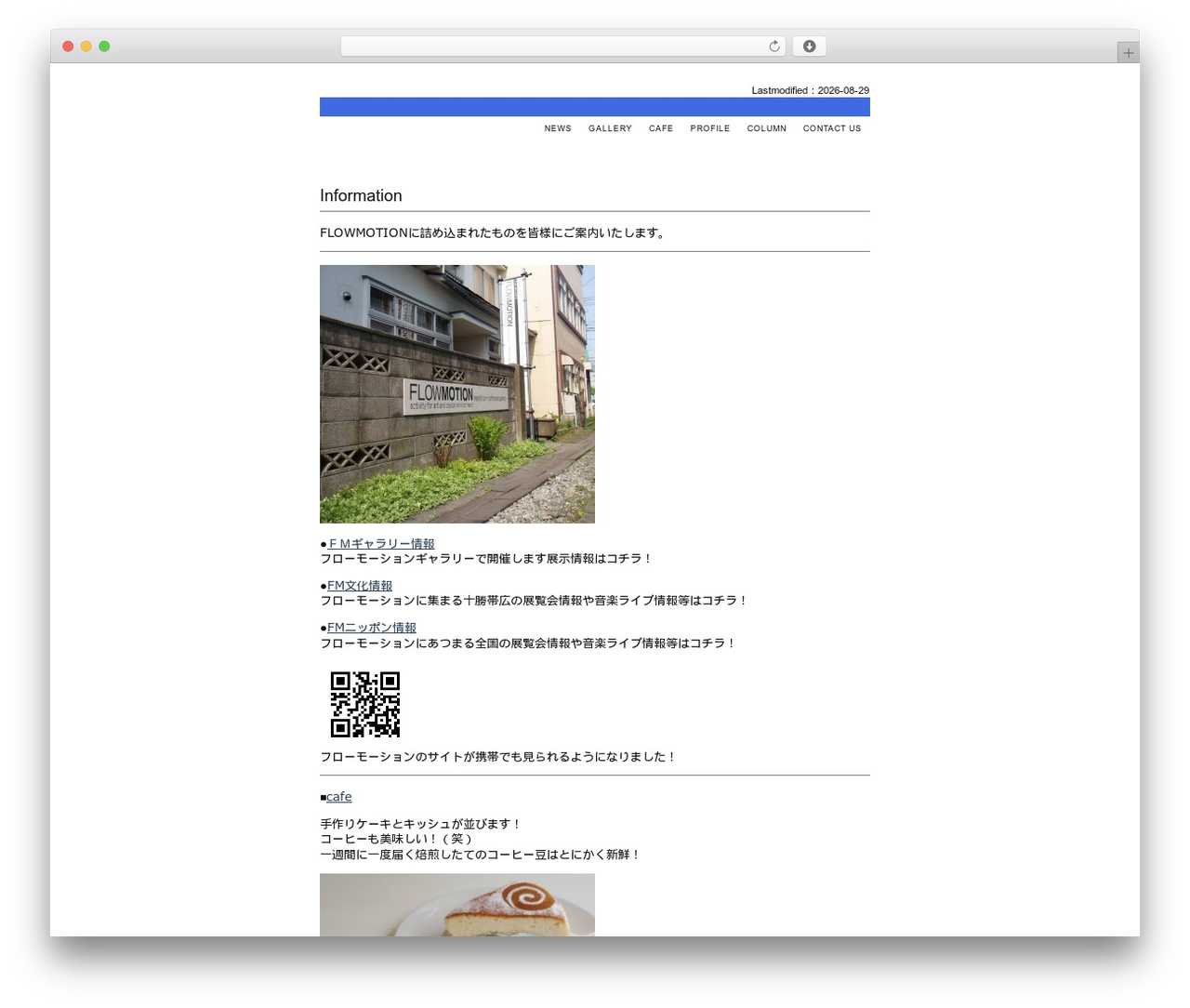Screen dimensions: 1190x1008
Task: Open the PROFILE menu item
Action: (x=710, y=128)
